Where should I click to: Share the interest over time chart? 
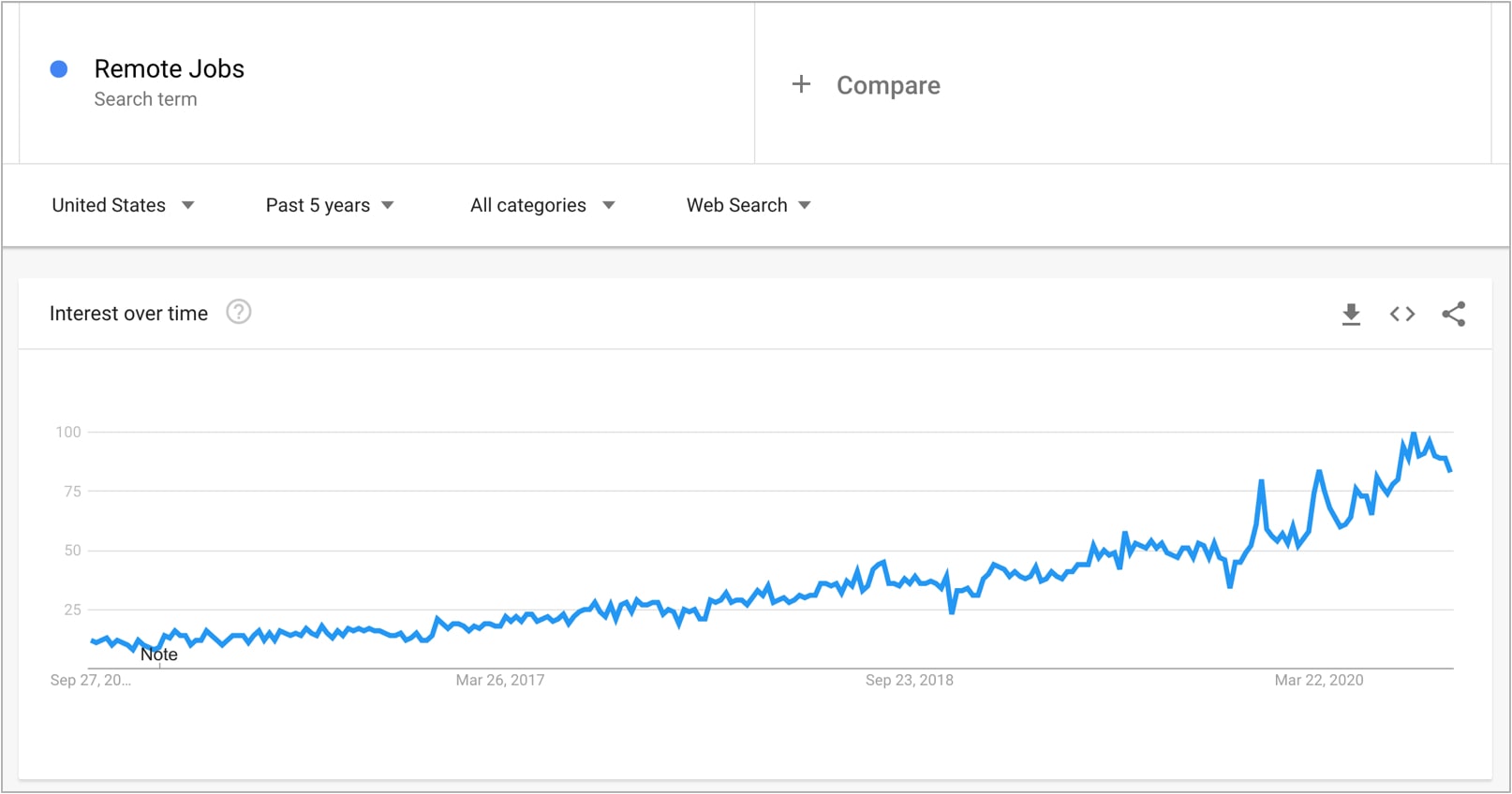click(x=1454, y=315)
